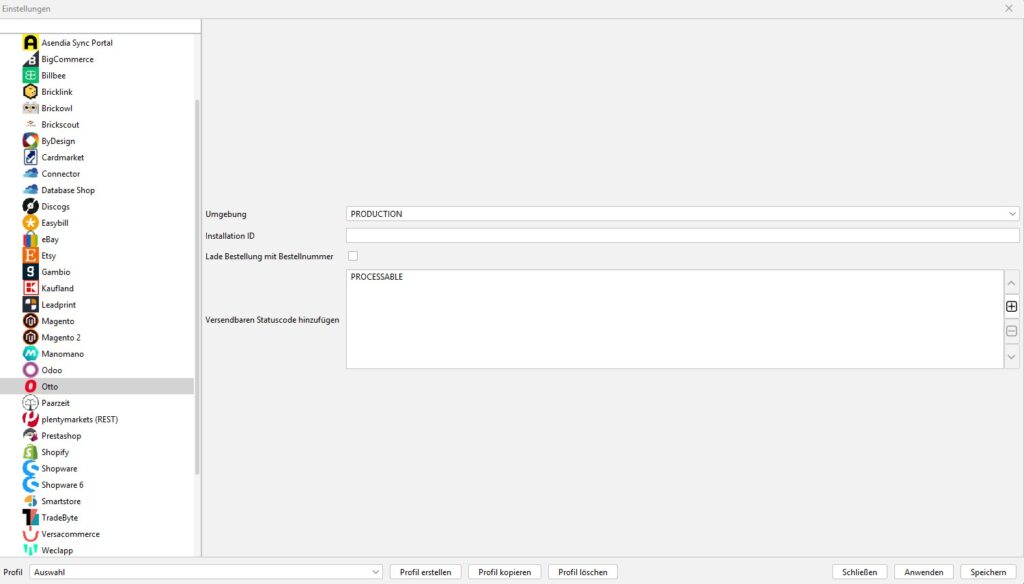Move status code down with chevron
Screen dimensions: 1024x584
pos(1011,357)
